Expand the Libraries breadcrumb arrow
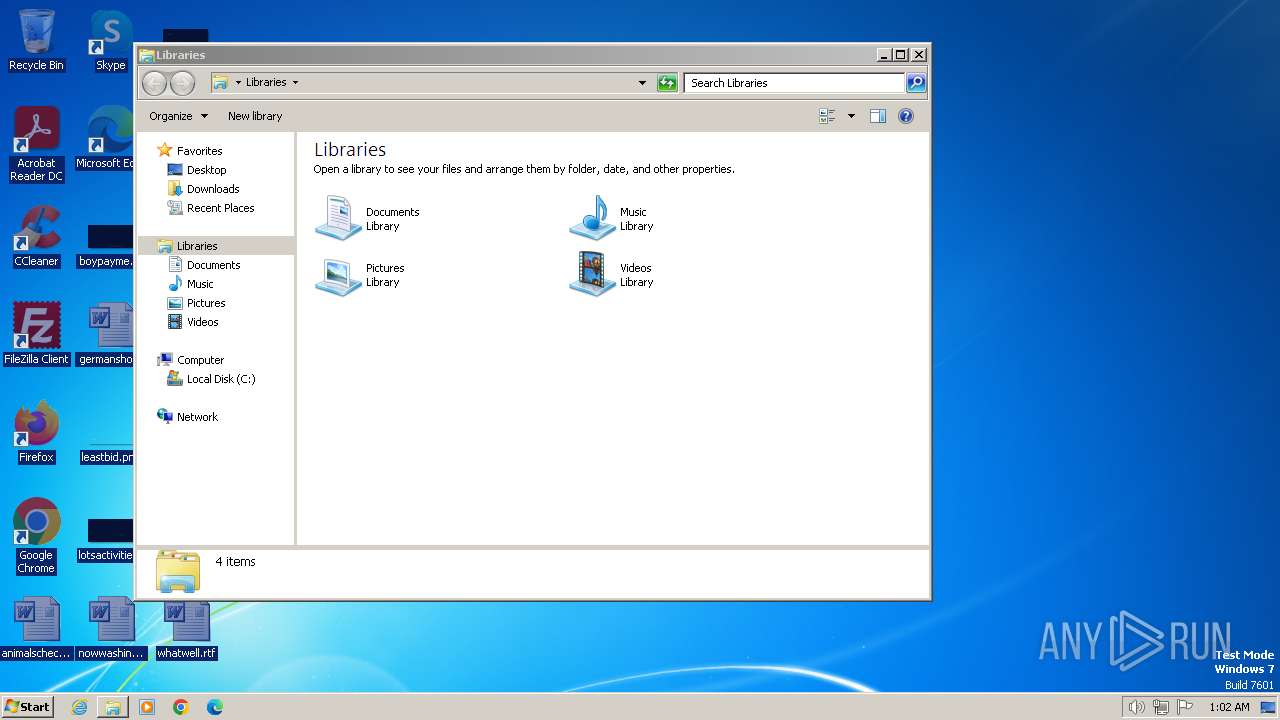Screen dimensions: 1280x720 coord(295,83)
